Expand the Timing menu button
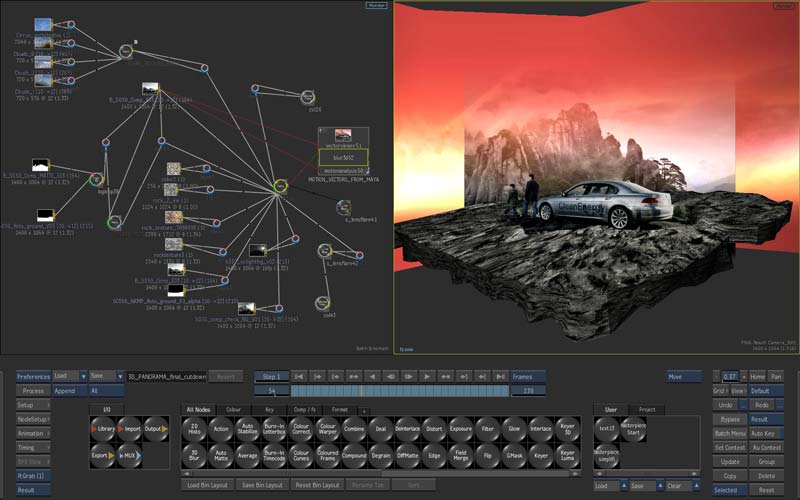The image size is (800, 500). tap(33, 447)
